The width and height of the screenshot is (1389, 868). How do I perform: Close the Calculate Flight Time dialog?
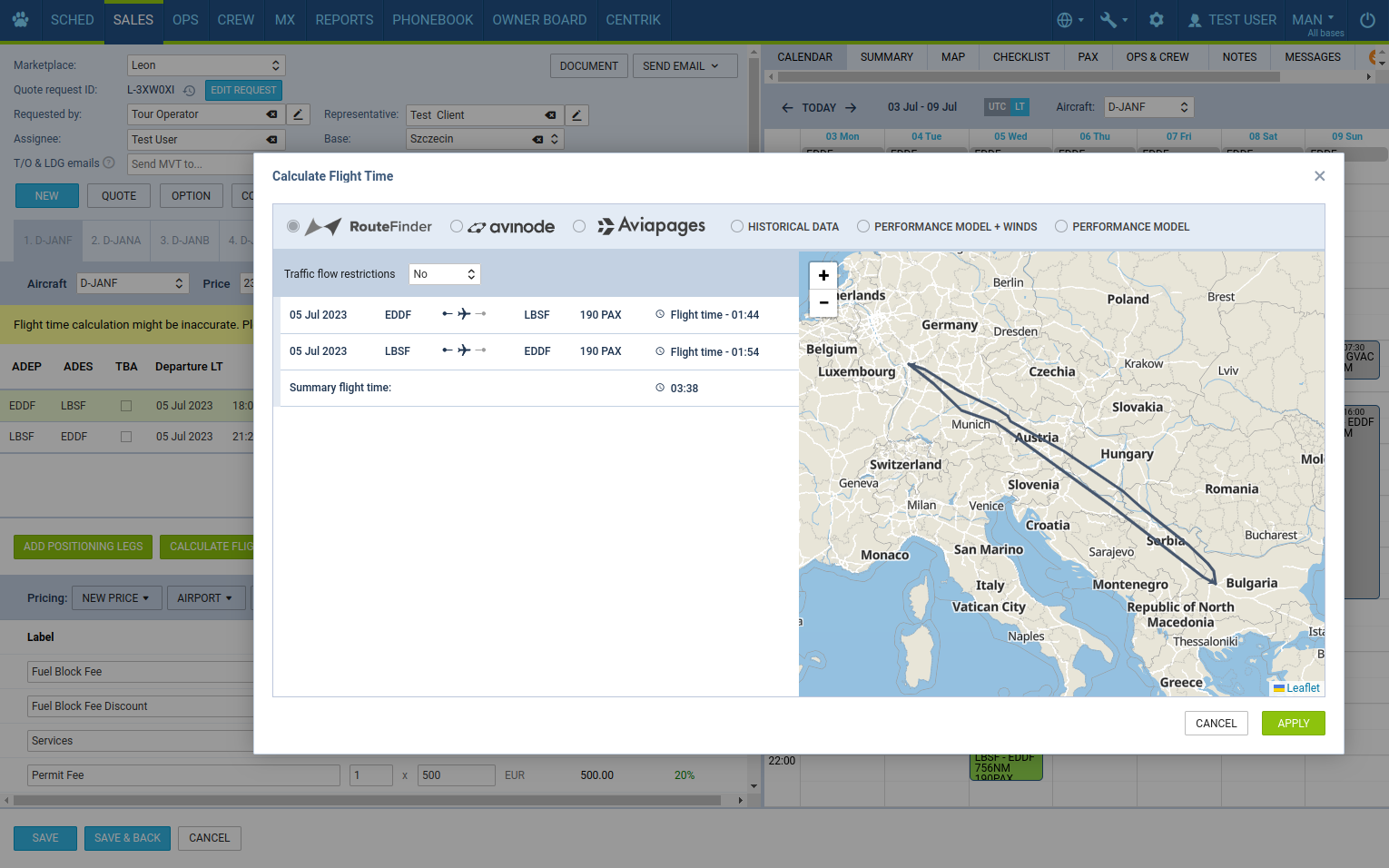(1320, 176)
